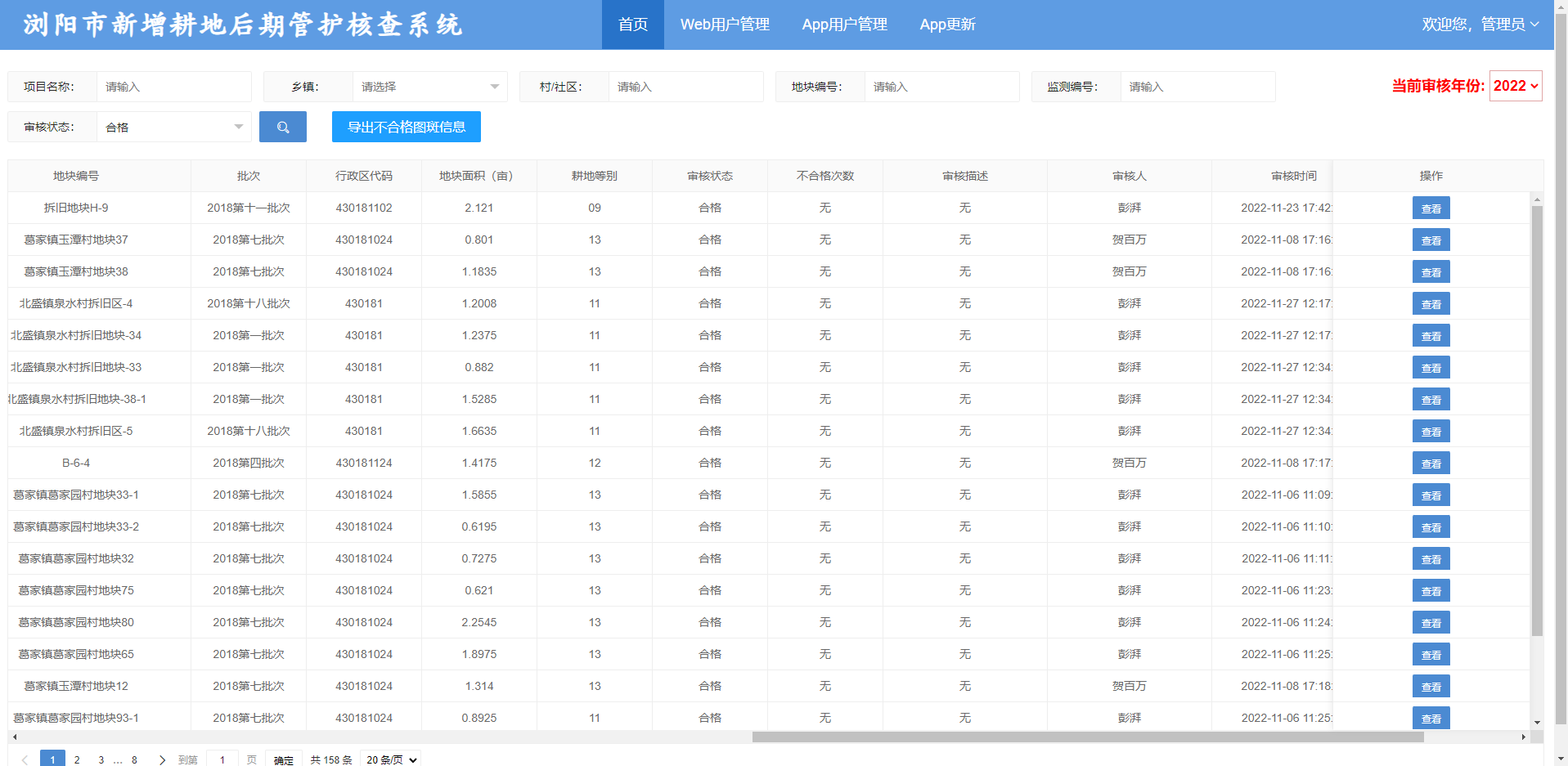Open the App更新 menu

click(947, 25)
